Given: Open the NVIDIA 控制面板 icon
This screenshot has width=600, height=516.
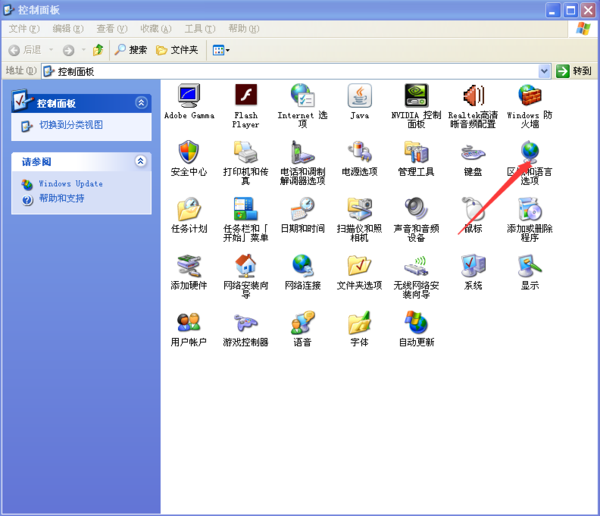Looking at the screenshot, I should 416,95.
